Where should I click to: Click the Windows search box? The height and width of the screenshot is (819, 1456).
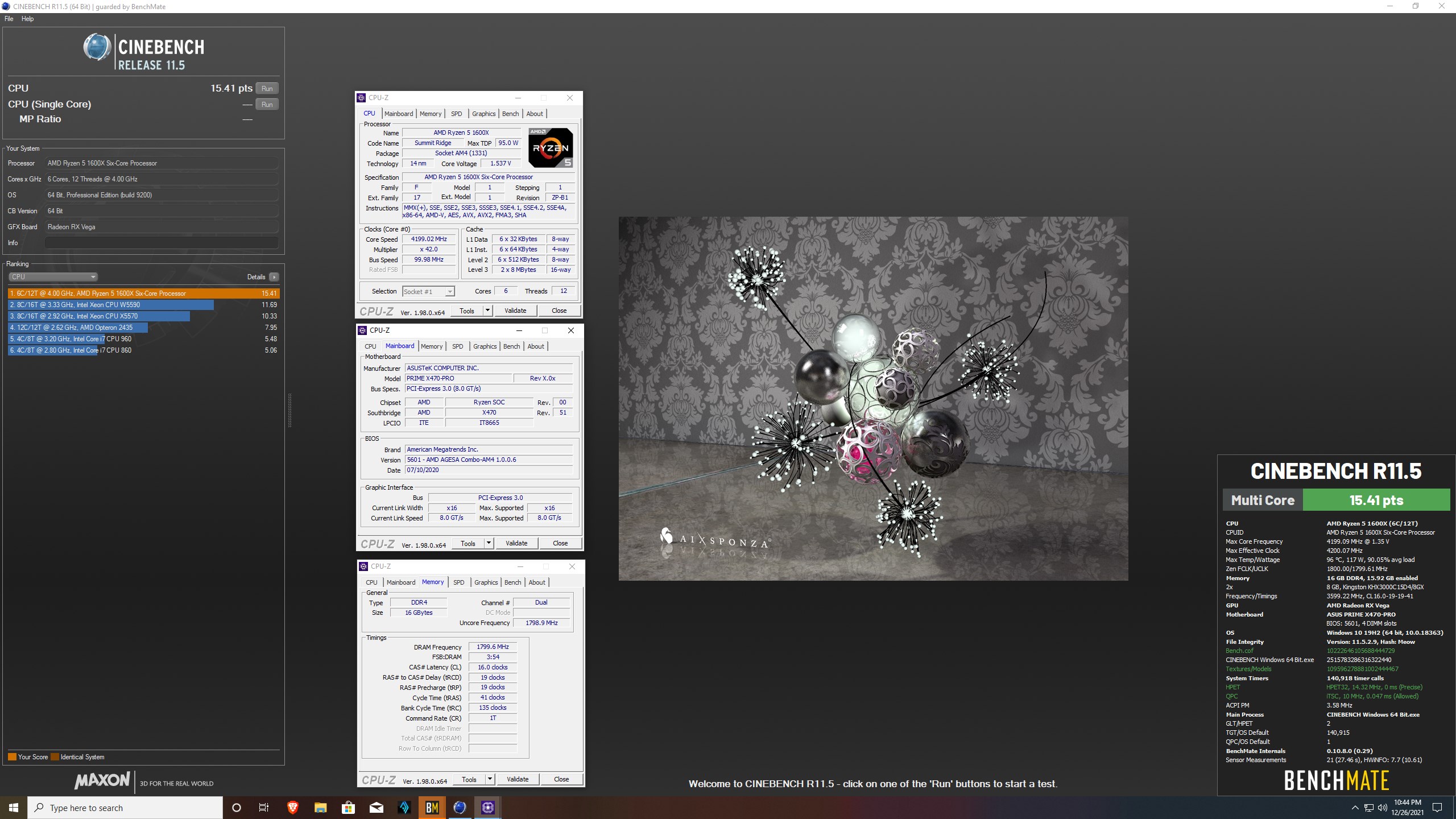point(125,808)
